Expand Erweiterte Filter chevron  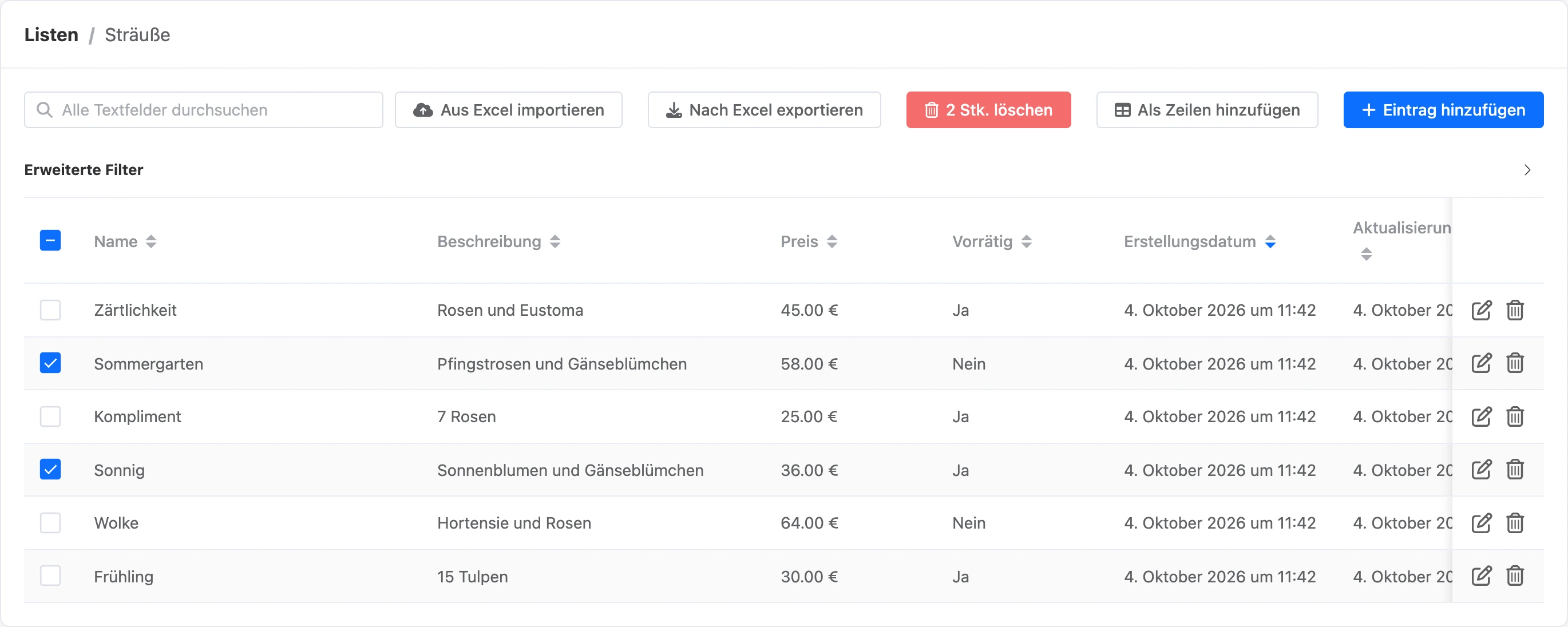pos(1527,170)
